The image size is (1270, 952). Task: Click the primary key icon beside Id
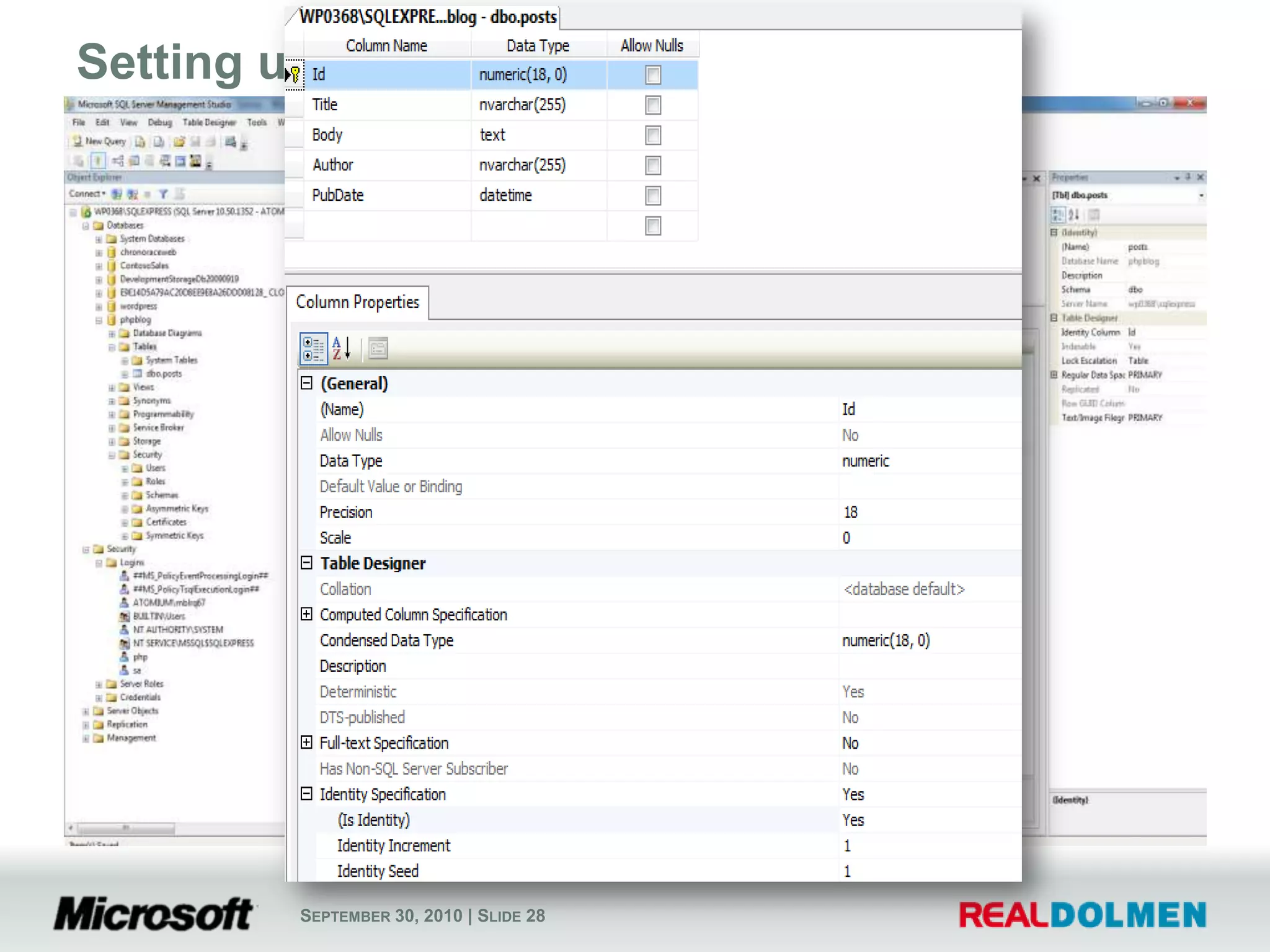pos(296,75)
